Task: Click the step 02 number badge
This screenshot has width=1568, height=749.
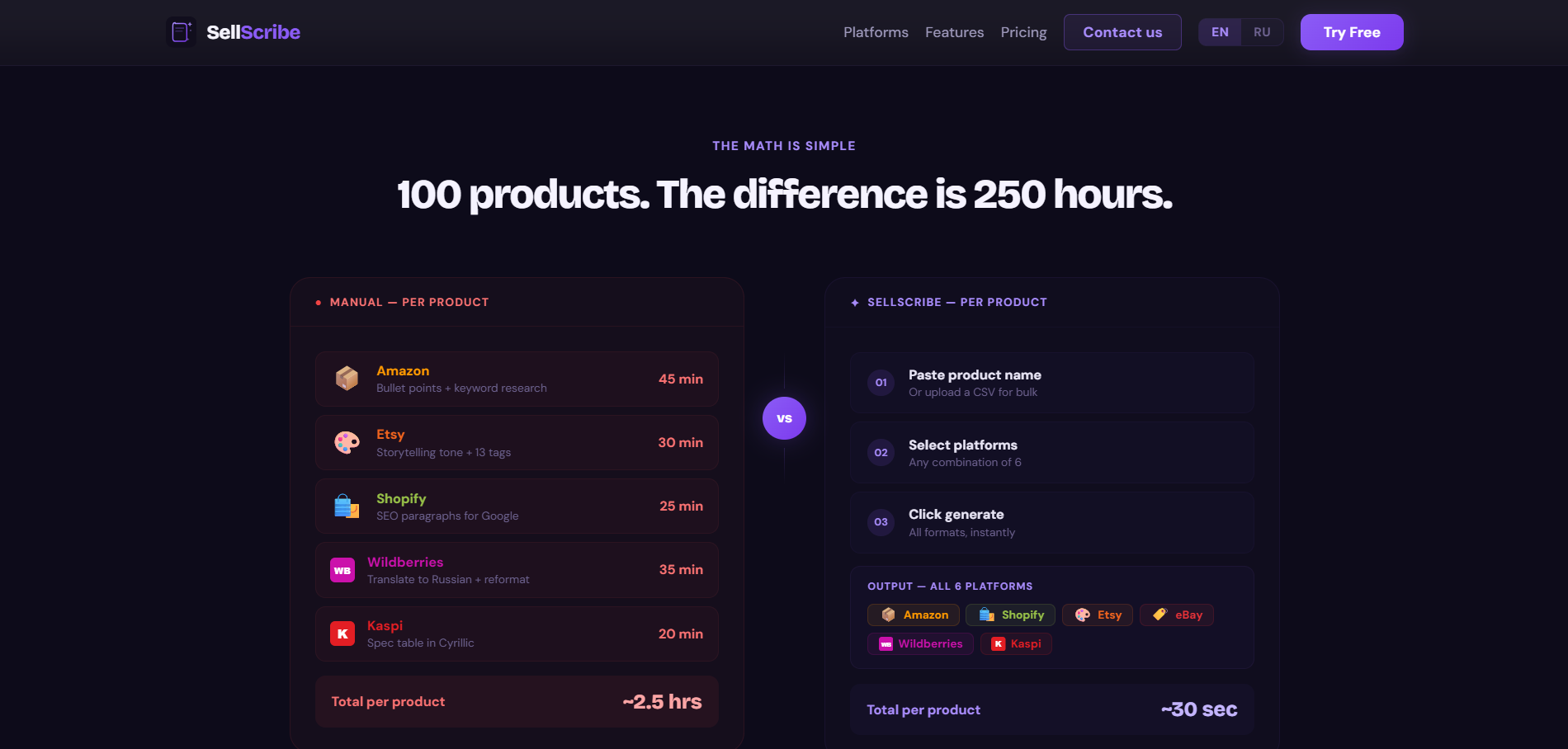Action: pyautogui.click(x=881, y=453)
